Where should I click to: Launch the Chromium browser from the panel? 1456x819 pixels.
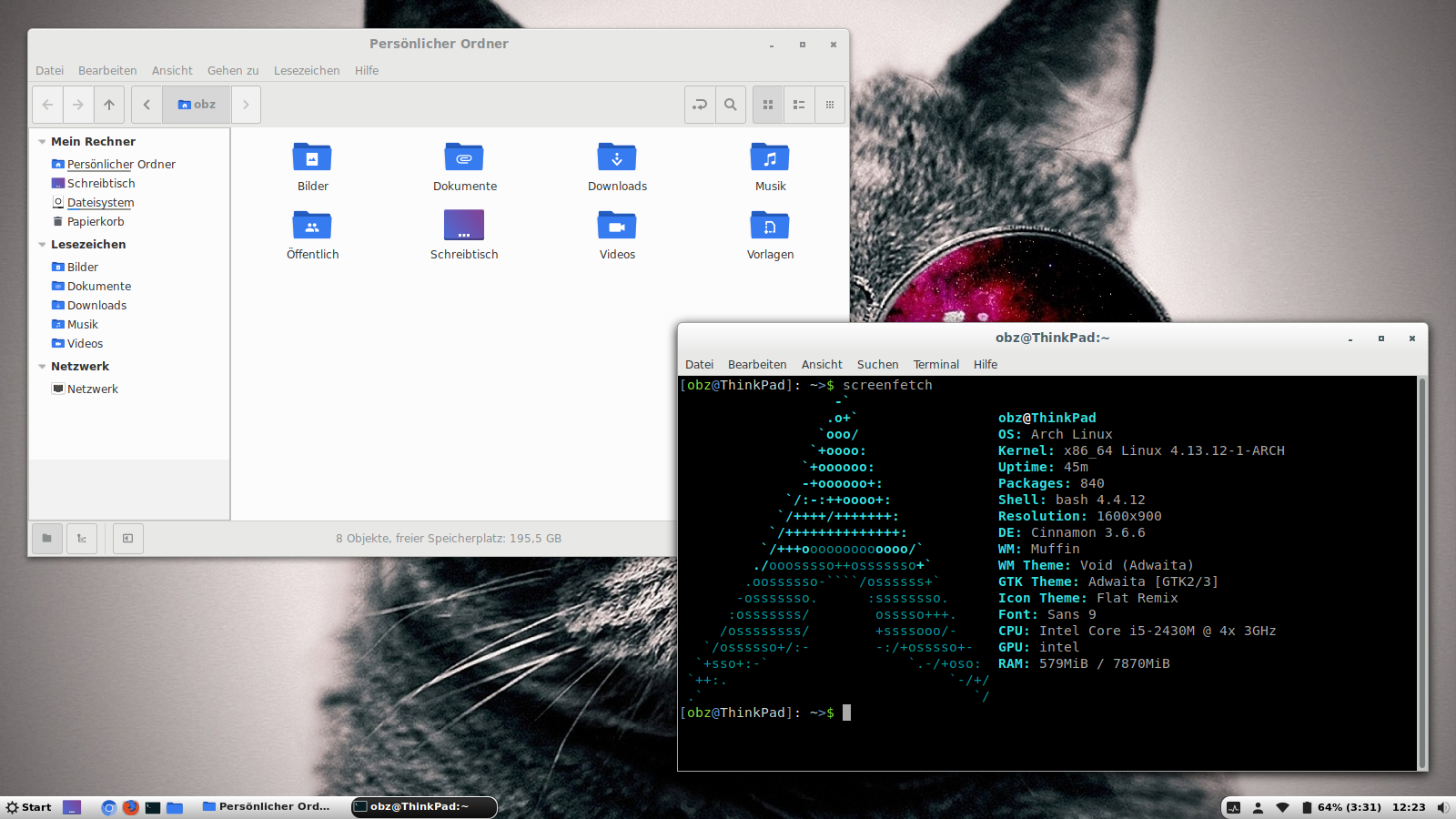[108, 807]
